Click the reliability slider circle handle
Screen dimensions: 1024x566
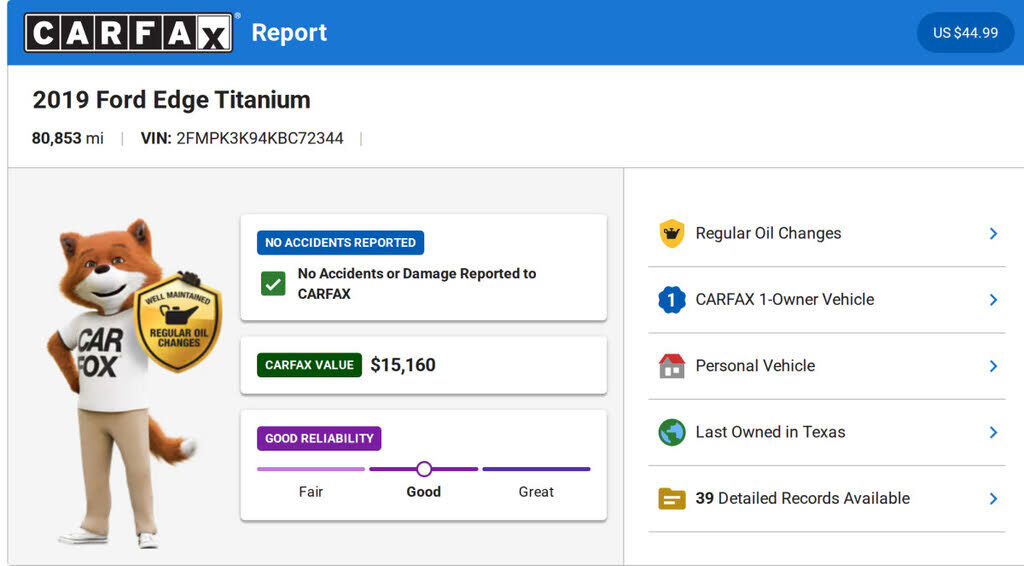point(424,468)
